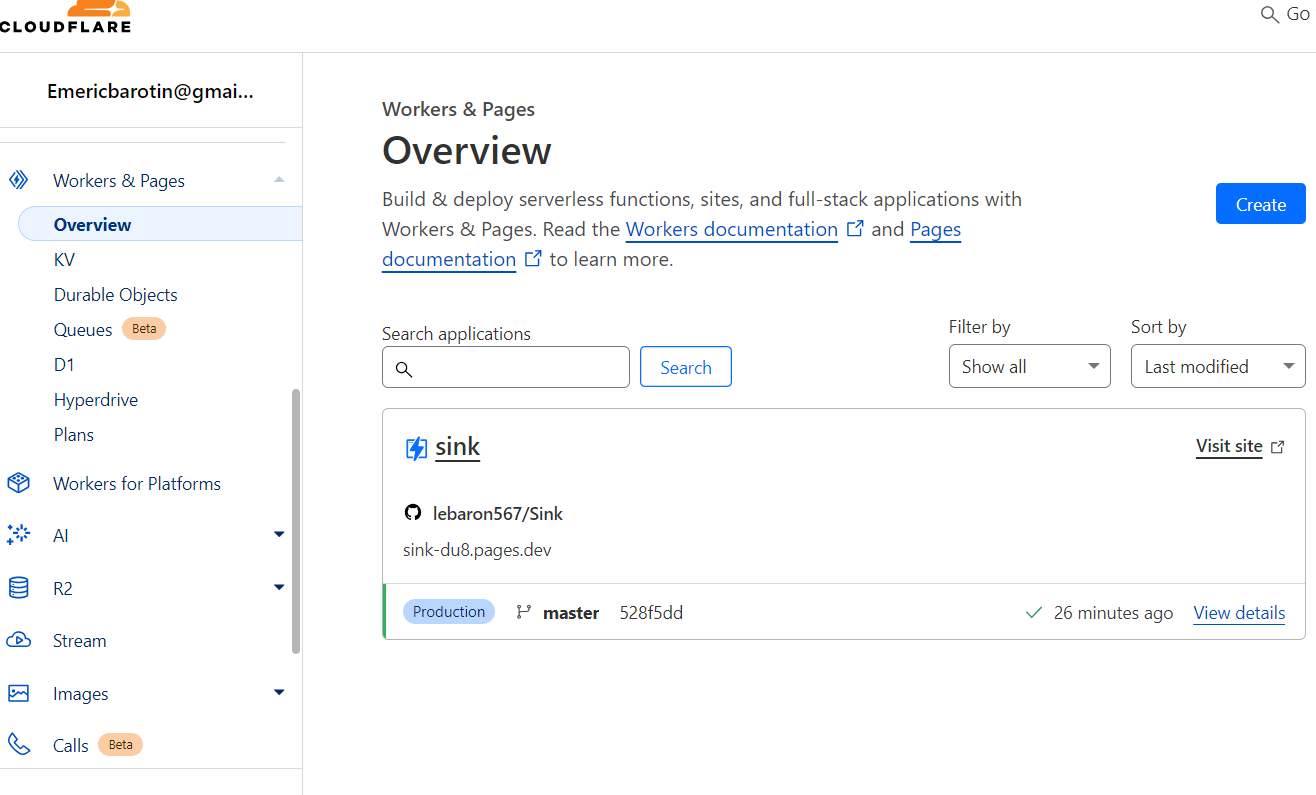Select Overview in the sidebar
This screenshot has width=1316, height=795.
(160, 224)
